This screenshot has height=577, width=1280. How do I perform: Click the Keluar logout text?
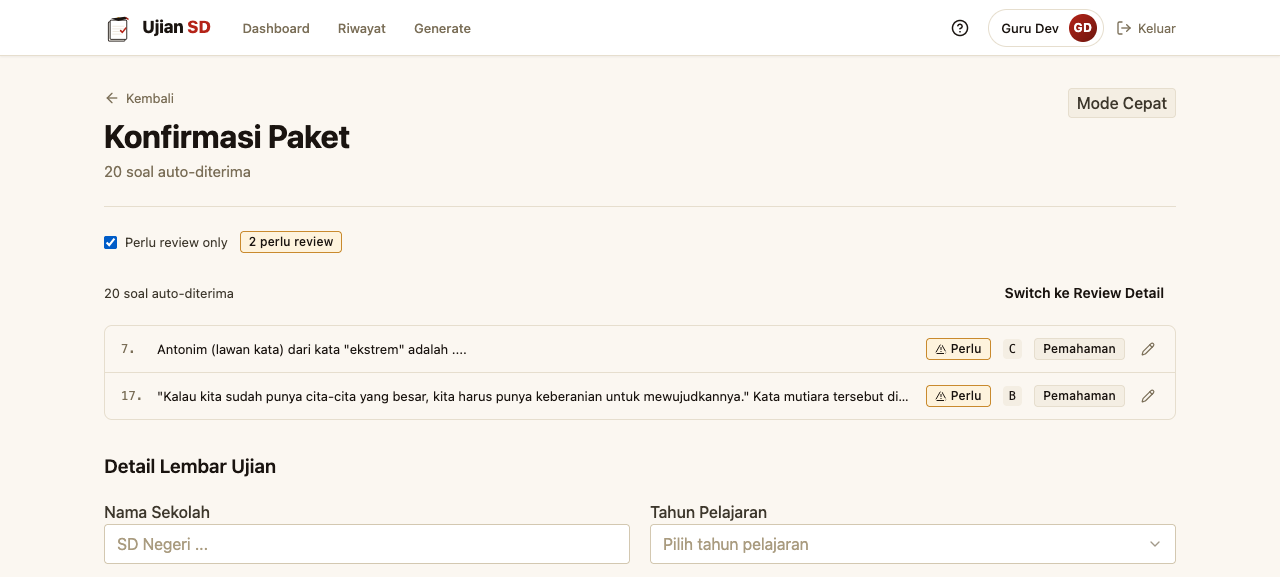tap(1157, 28)
